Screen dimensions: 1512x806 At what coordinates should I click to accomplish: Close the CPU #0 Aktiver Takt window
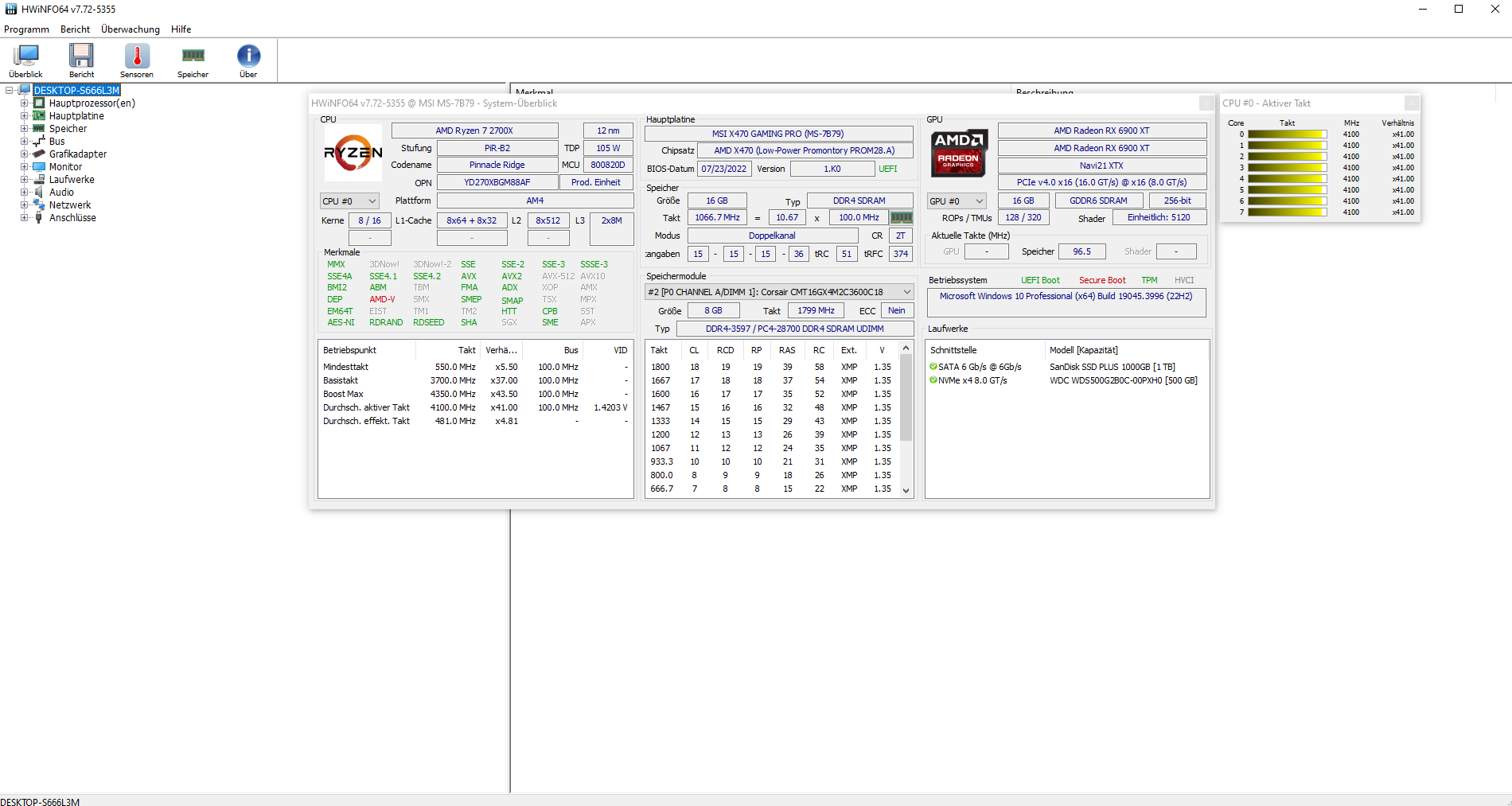pos(1412,103)
